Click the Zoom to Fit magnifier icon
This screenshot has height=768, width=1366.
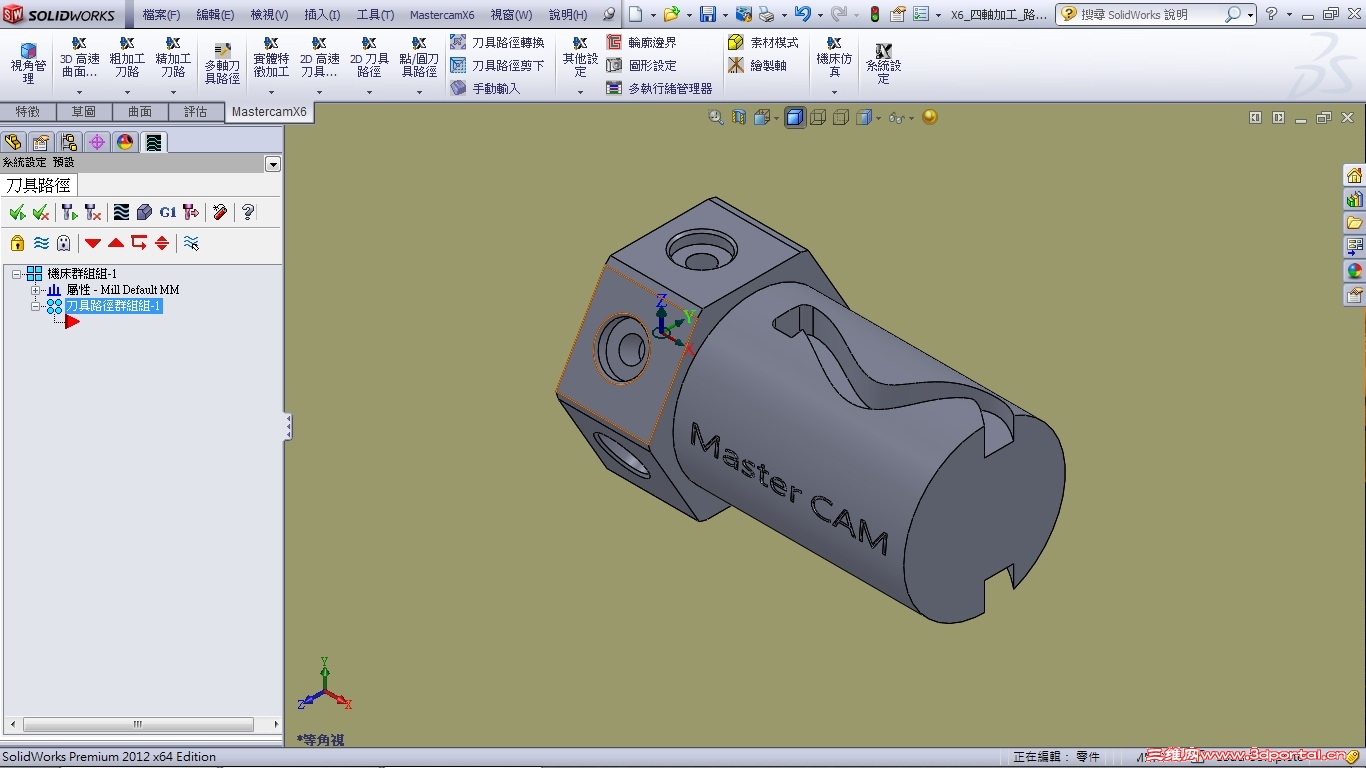pos(716,117)
